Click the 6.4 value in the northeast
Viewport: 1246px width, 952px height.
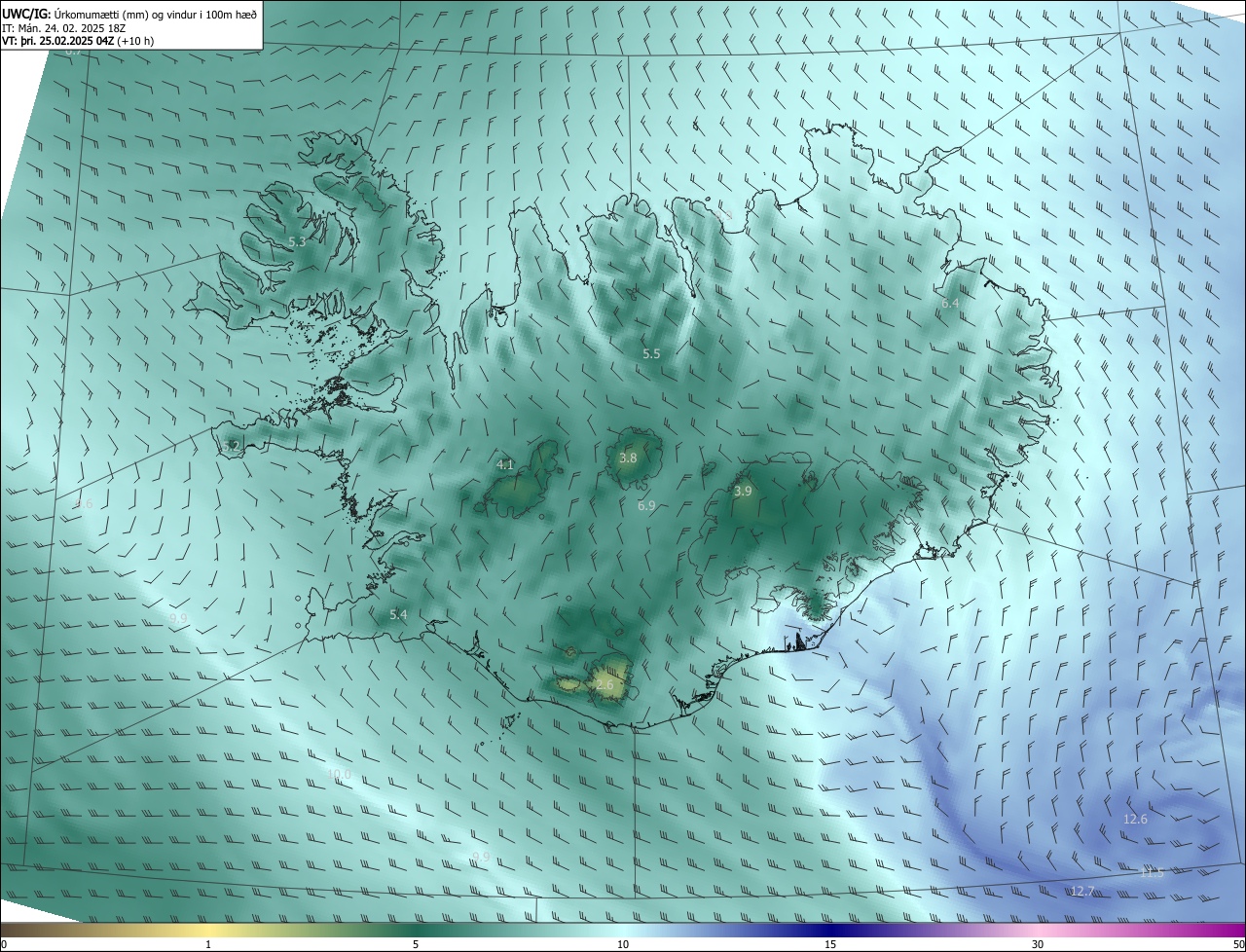coord(950,304)
